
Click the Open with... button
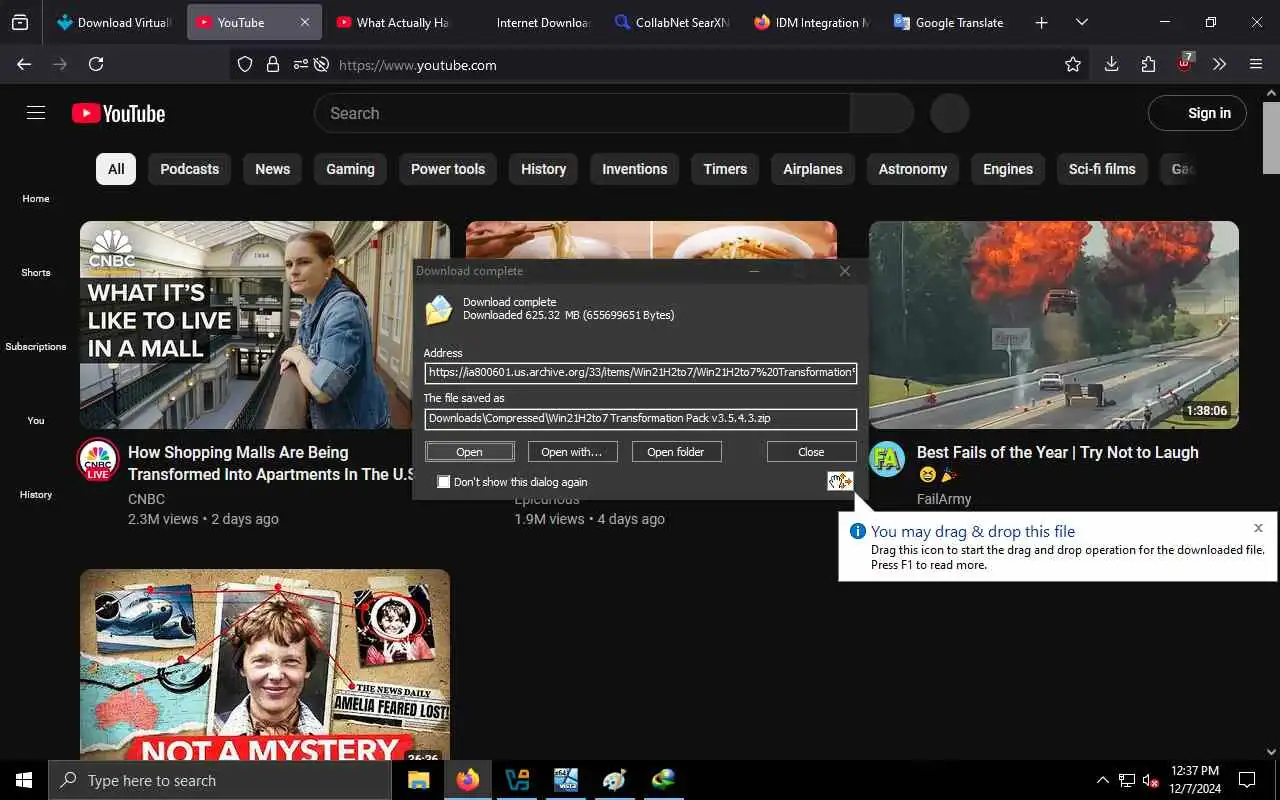pos(572,452)
